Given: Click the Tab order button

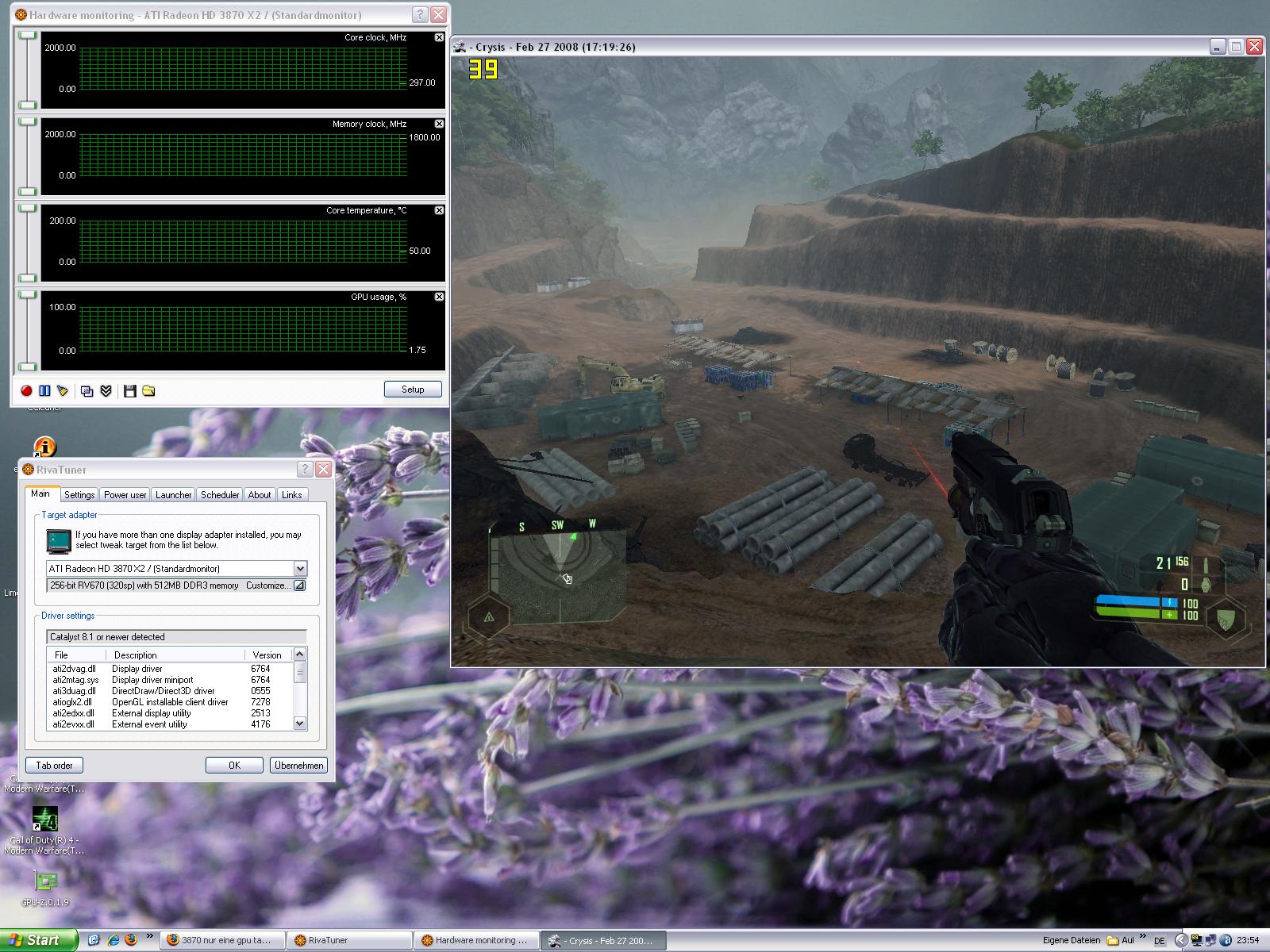Looking at the screenshot, I should (x=54, y=766).
